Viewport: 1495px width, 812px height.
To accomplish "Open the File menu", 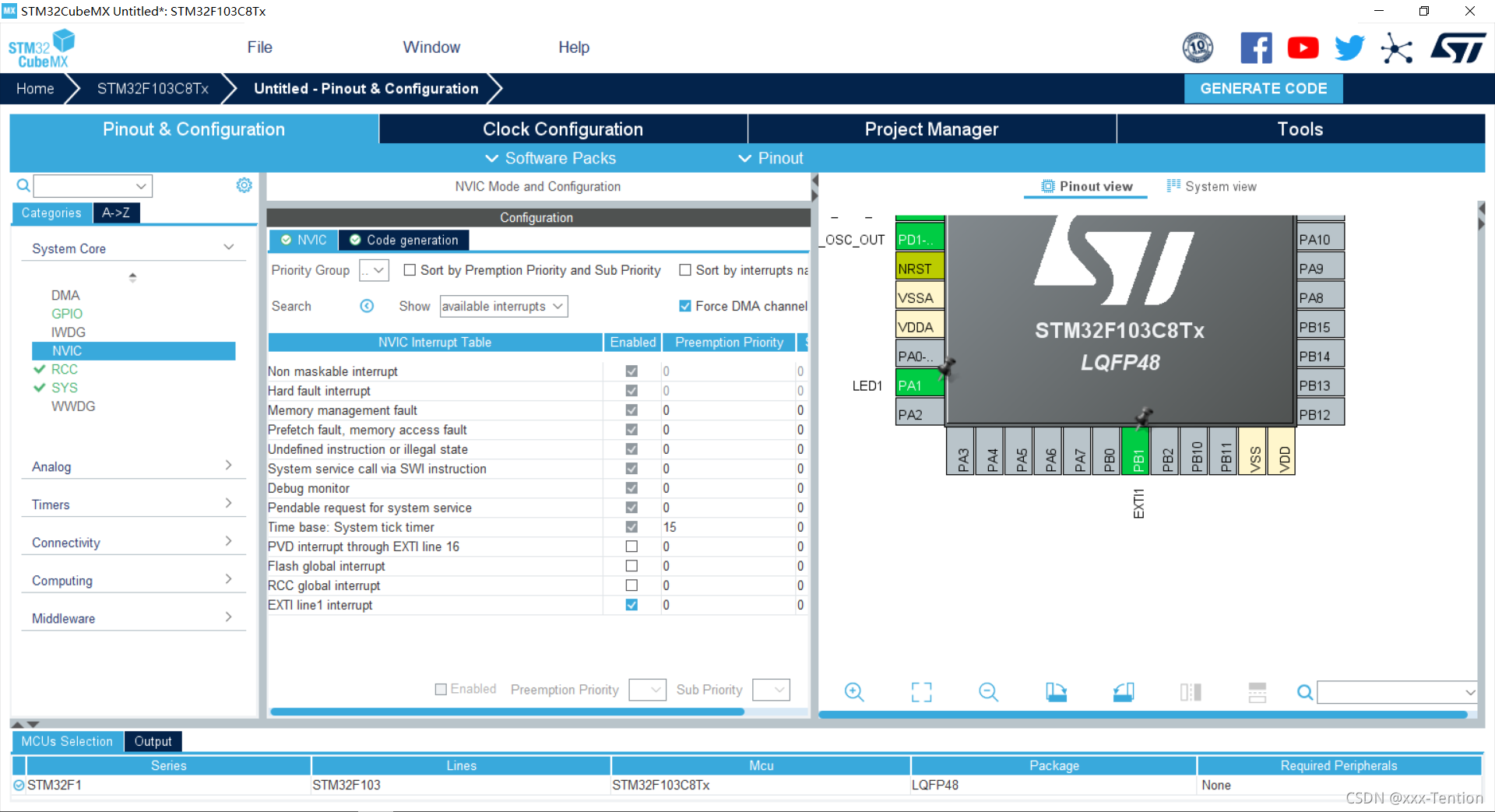I will (x=259, y=47).
